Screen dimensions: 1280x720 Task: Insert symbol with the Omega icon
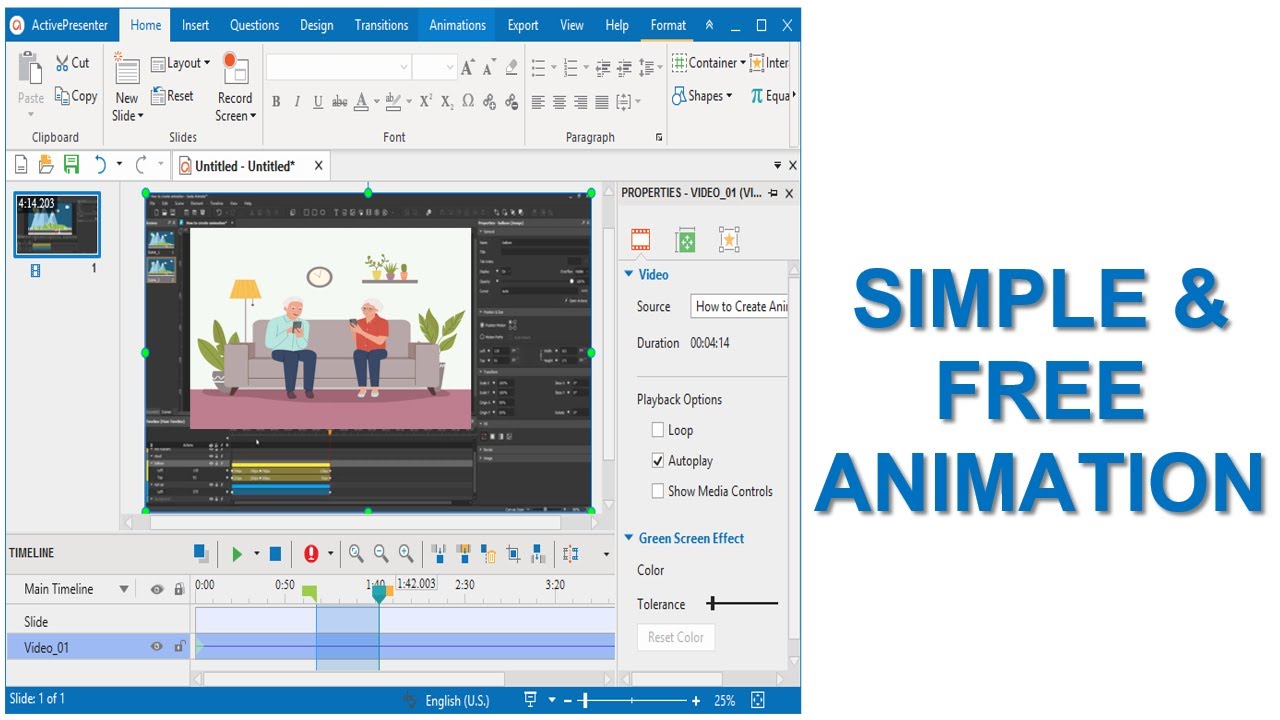tap(468, 101)
